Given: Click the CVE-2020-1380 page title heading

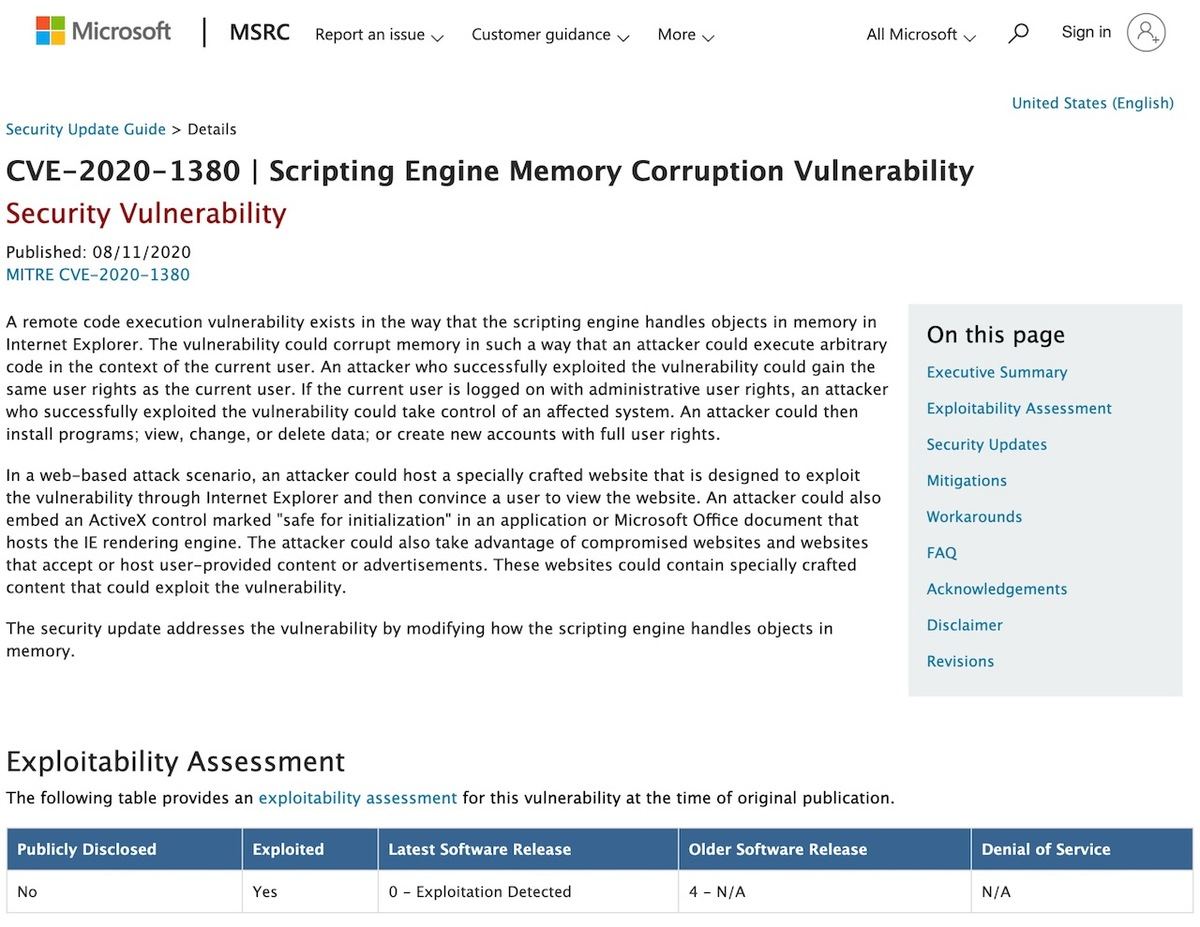Looking at the screenshot, I should 490,171.
